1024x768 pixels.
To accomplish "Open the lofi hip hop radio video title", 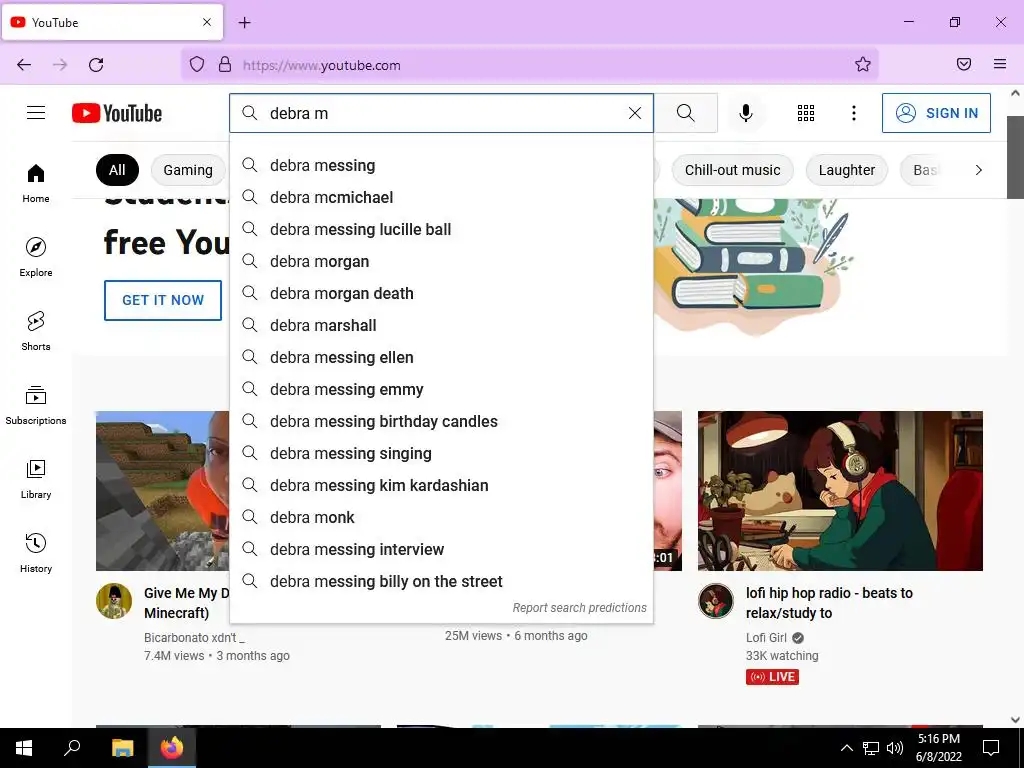I will (829, 603).
